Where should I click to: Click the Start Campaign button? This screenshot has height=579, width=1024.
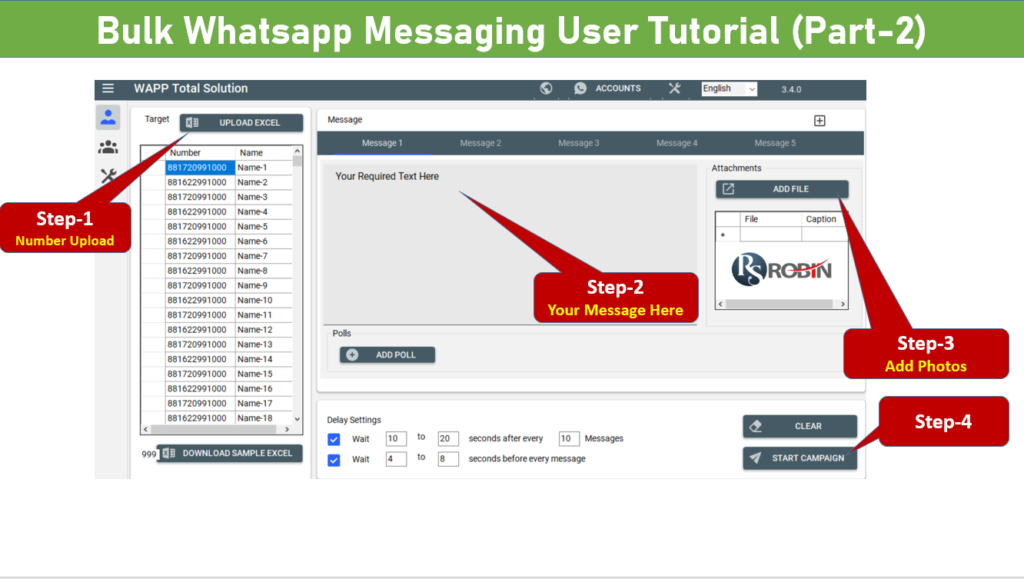[800, 458]
